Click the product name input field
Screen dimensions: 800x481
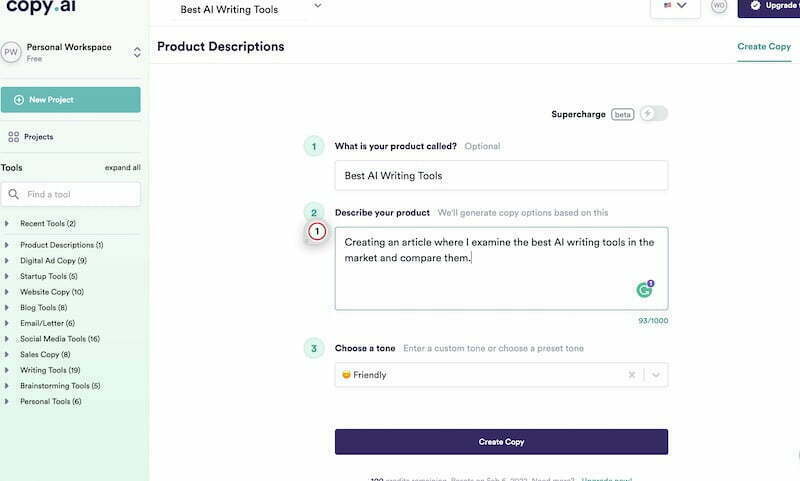coord(501,175)
